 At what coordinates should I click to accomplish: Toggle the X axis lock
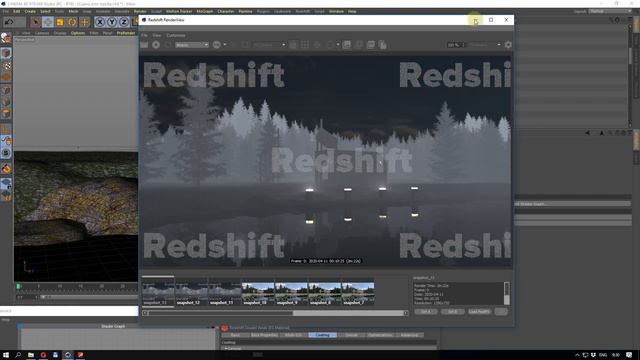pos(100,22)
